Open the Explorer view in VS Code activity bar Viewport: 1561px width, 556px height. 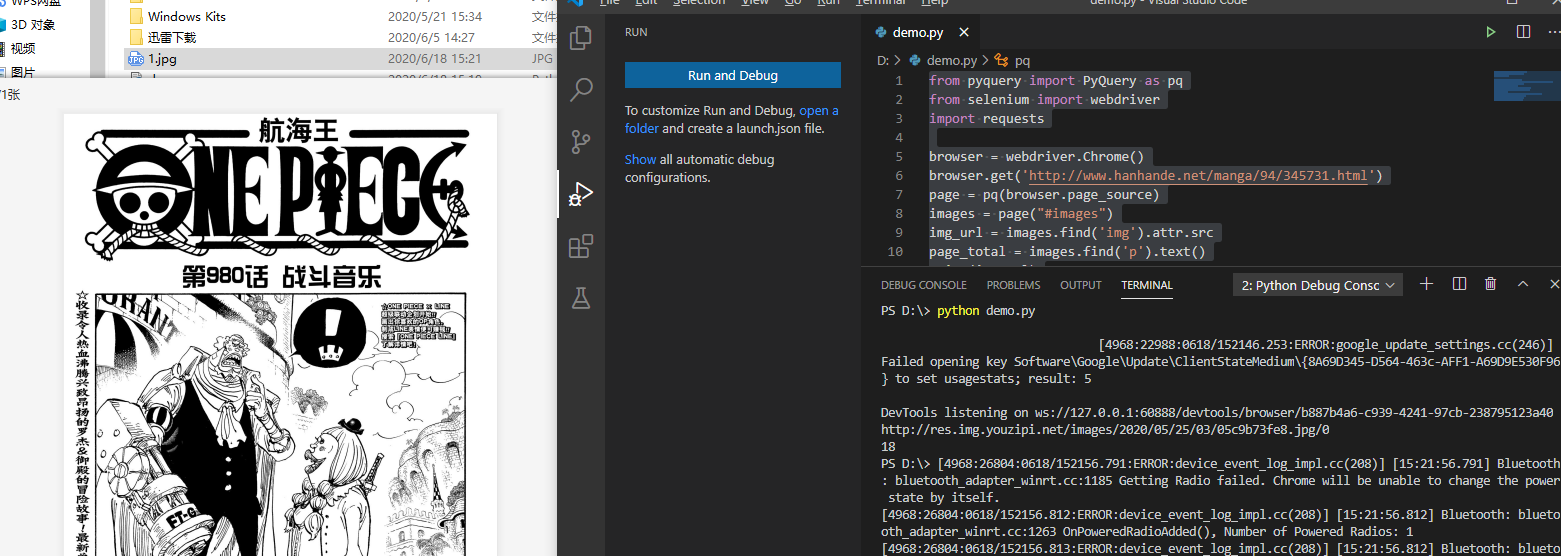pos(581,39)
